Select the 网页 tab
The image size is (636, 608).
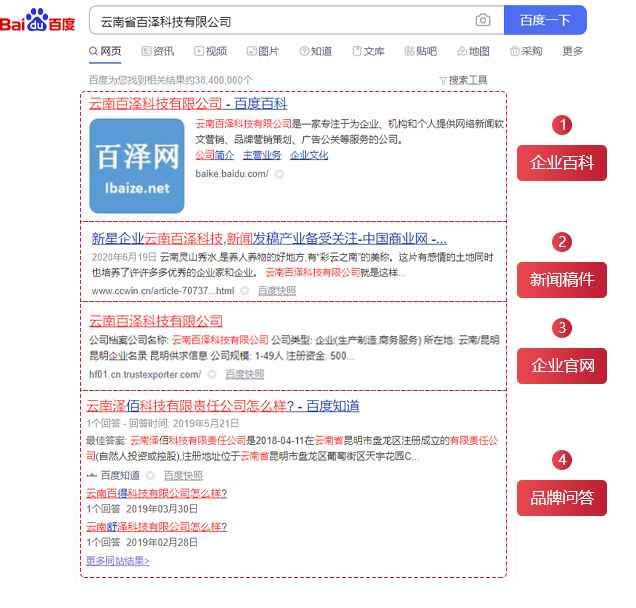pos(105,52)
